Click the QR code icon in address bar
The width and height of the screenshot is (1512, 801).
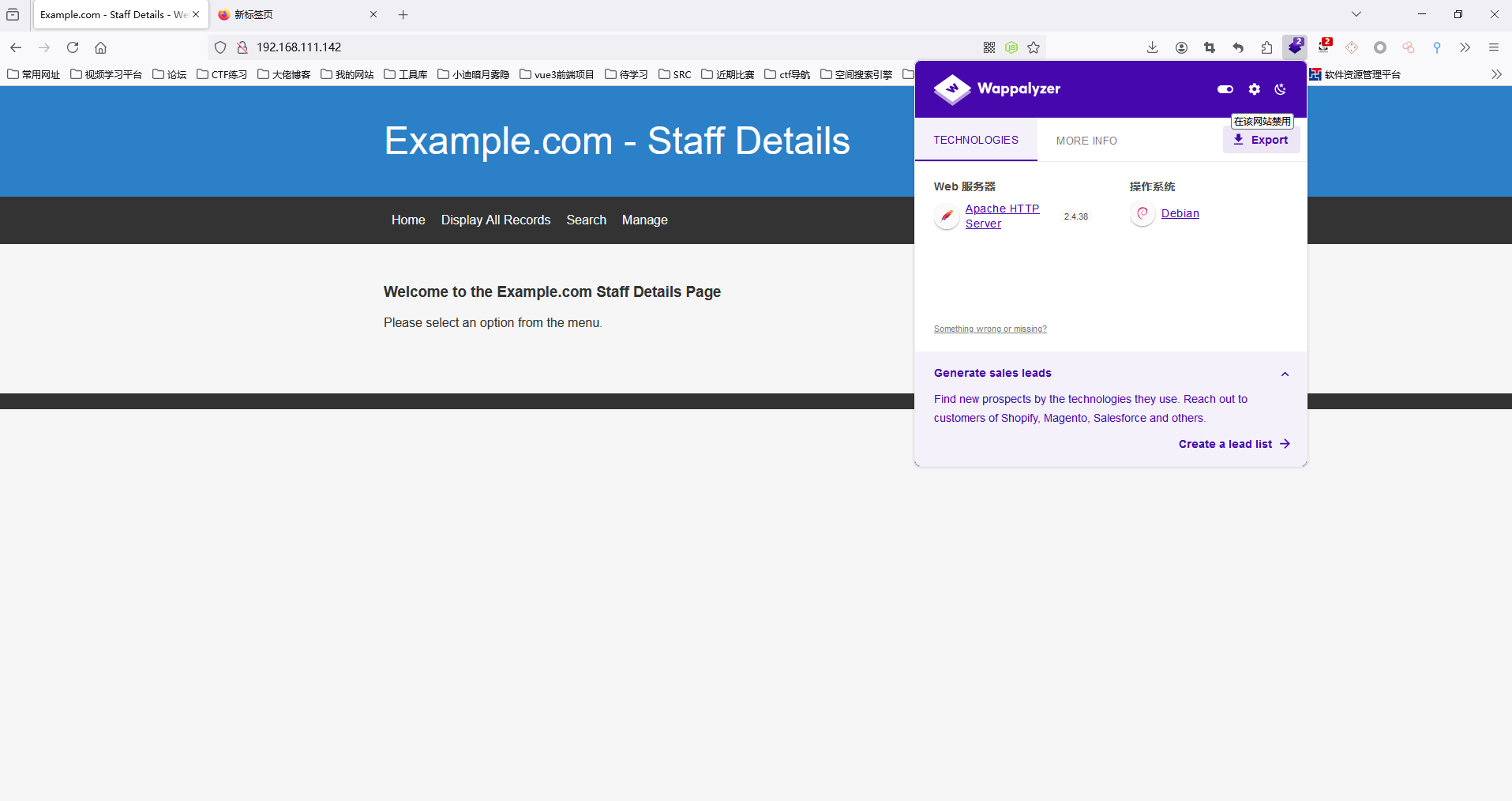[x=989, y=47]
